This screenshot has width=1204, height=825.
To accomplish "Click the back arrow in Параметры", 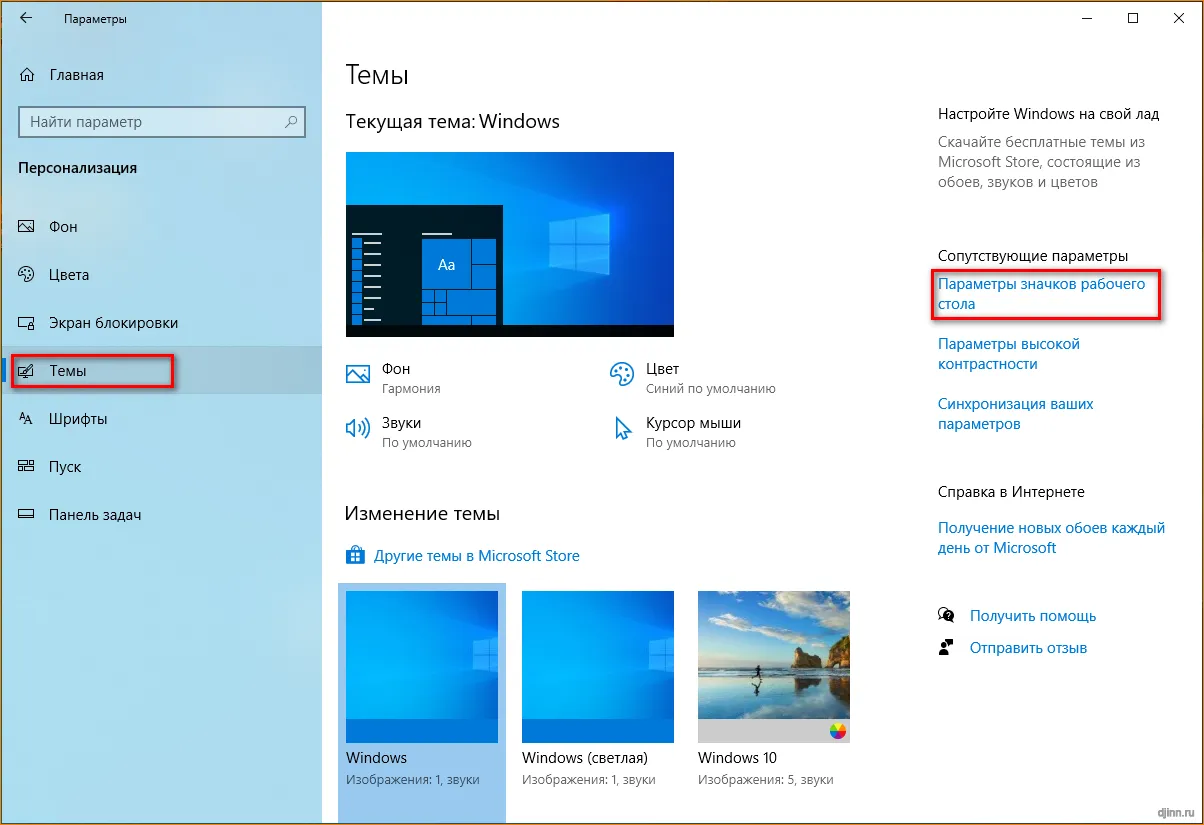I will click(27, 18).
